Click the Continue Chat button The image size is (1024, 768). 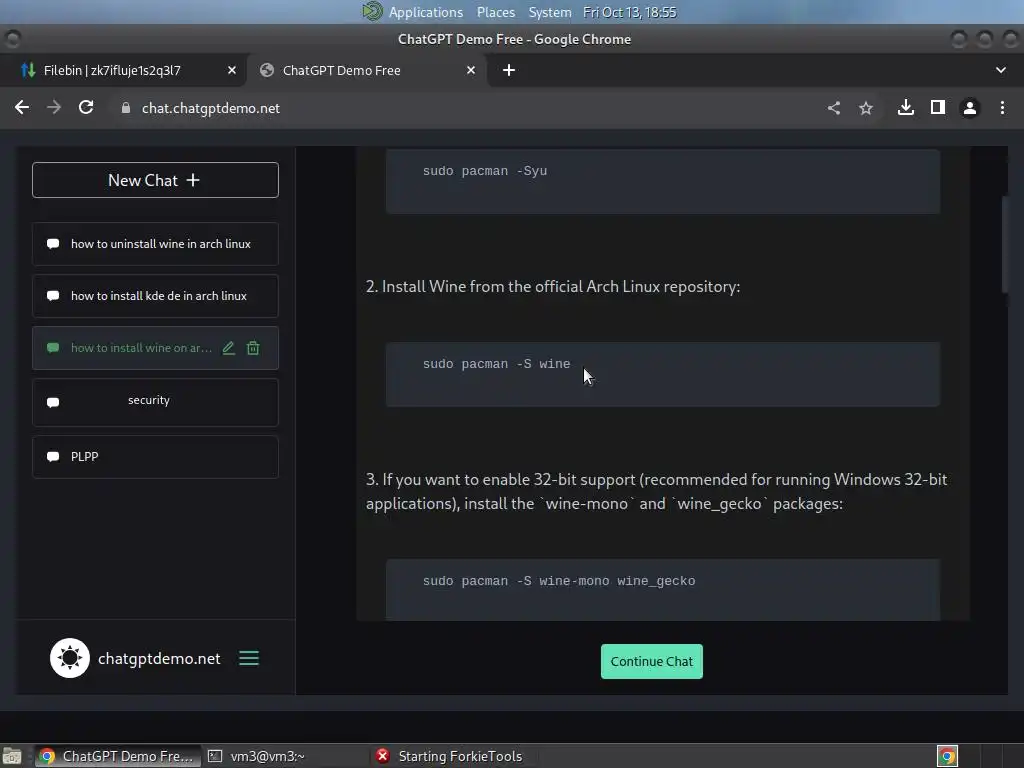pyautogui.click(x=652, y=662)
